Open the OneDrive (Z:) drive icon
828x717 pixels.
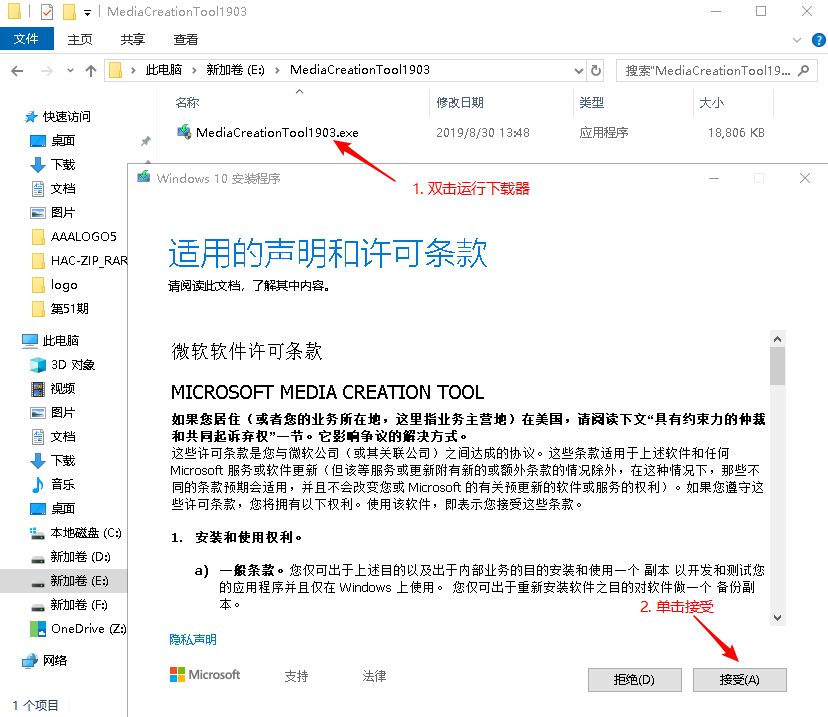pos(38,629)
